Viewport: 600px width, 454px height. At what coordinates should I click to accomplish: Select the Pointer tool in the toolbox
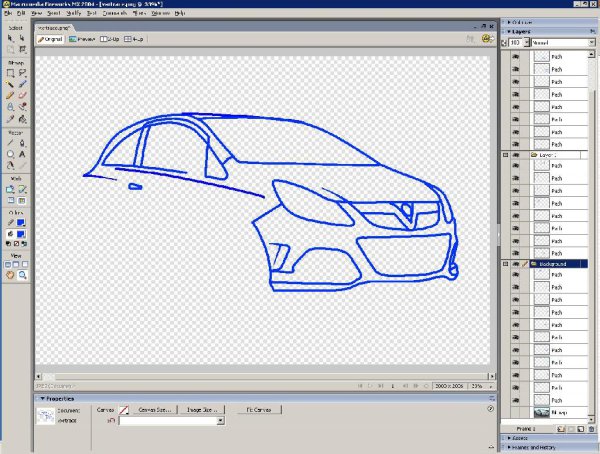point(10,38)
